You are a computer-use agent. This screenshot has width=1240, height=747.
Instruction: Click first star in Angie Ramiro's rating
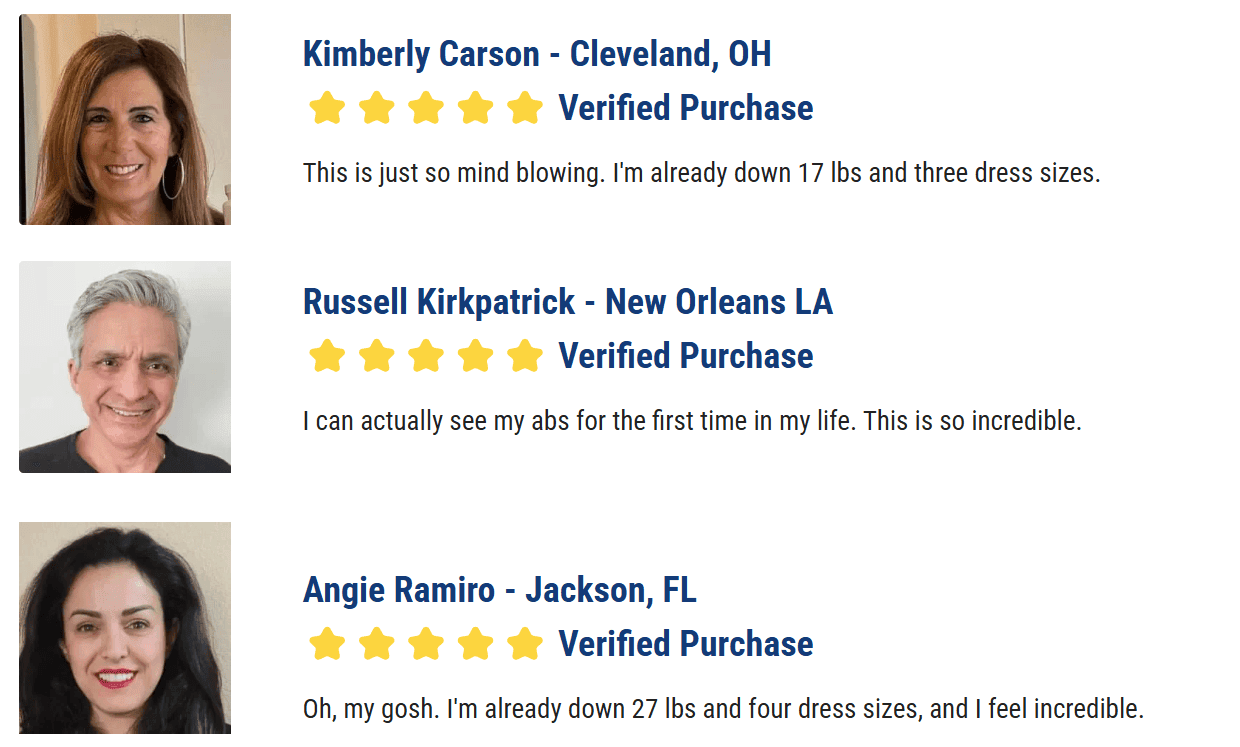(327, 644)
